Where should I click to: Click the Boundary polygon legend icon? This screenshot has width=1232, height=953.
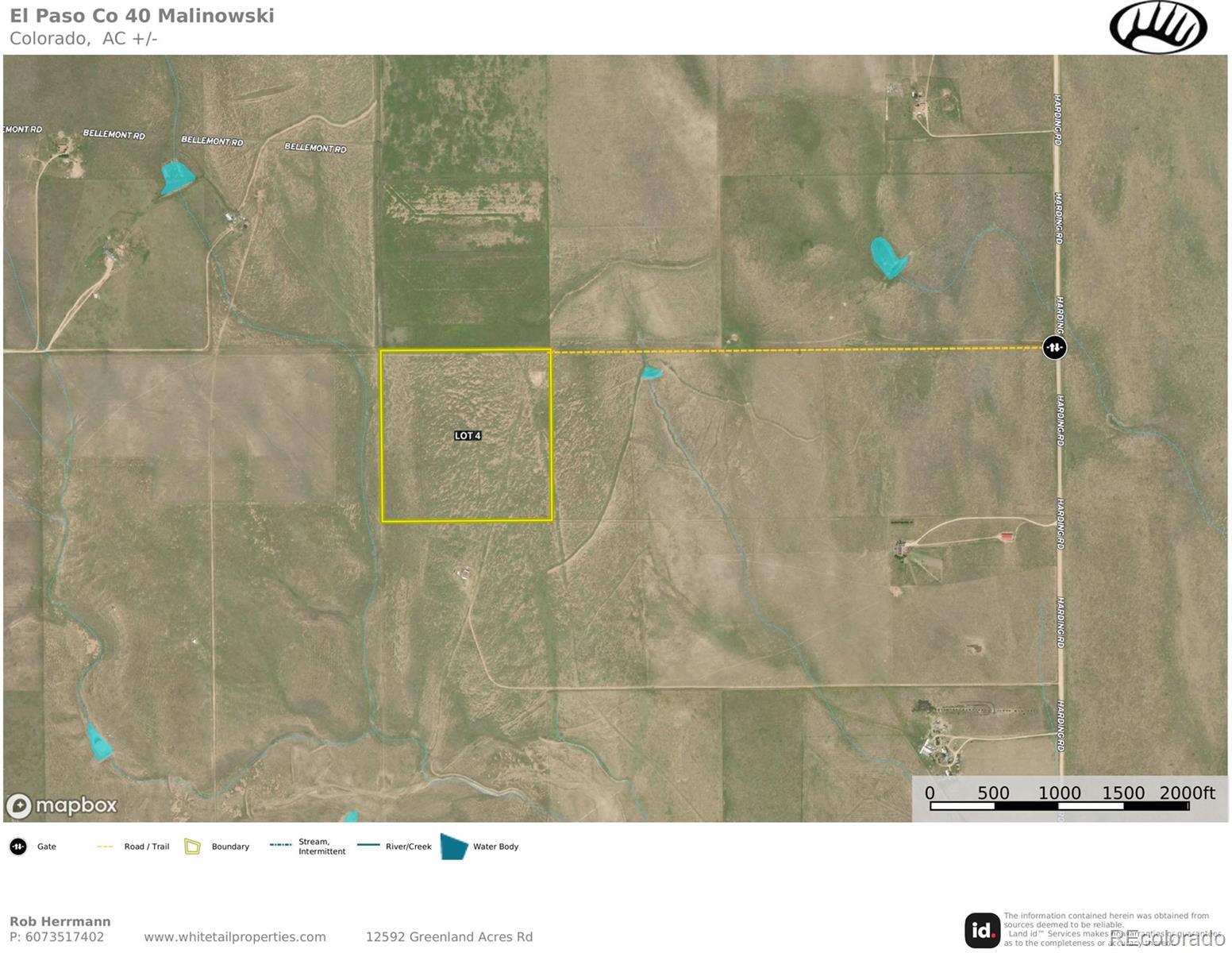192,847
